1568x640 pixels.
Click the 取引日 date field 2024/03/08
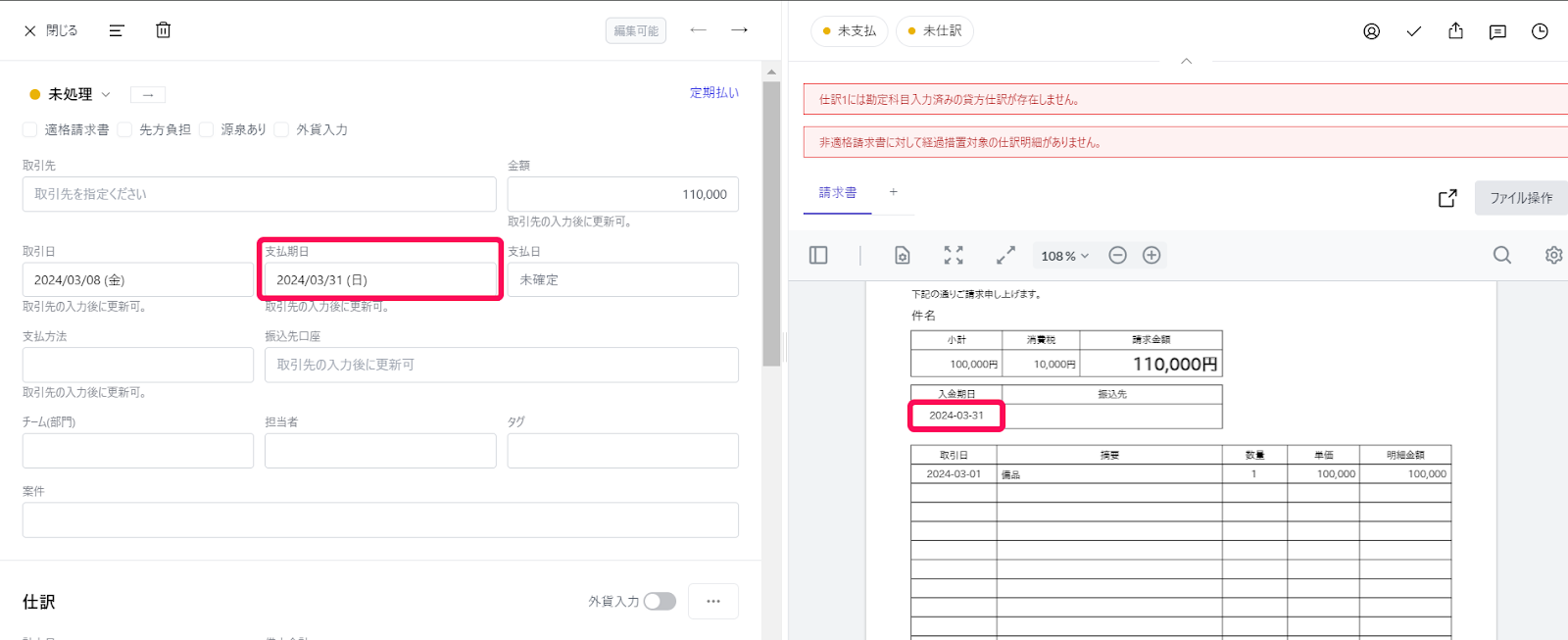tap(137, 279)
